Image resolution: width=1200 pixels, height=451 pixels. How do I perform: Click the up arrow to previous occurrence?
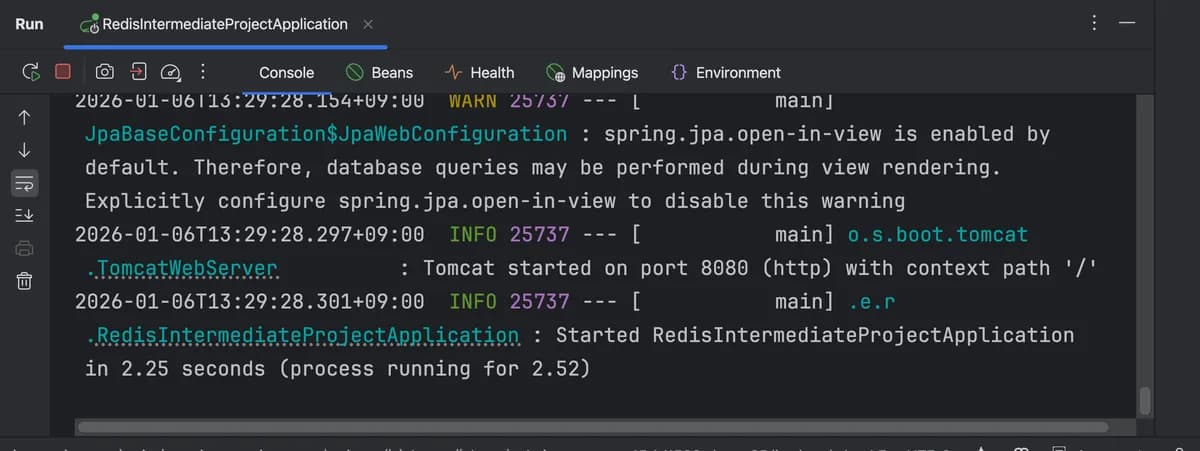coord(25,117)
